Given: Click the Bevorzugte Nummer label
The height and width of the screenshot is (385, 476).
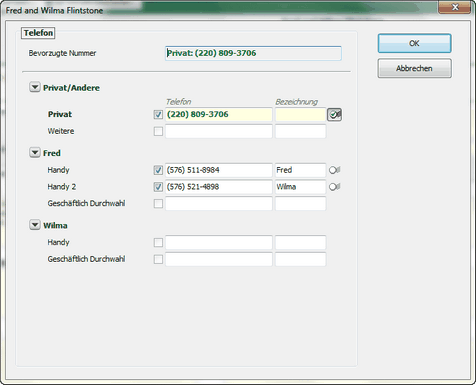Looking at the screenshot, I should pyautogui.click(x=62, y=53).
